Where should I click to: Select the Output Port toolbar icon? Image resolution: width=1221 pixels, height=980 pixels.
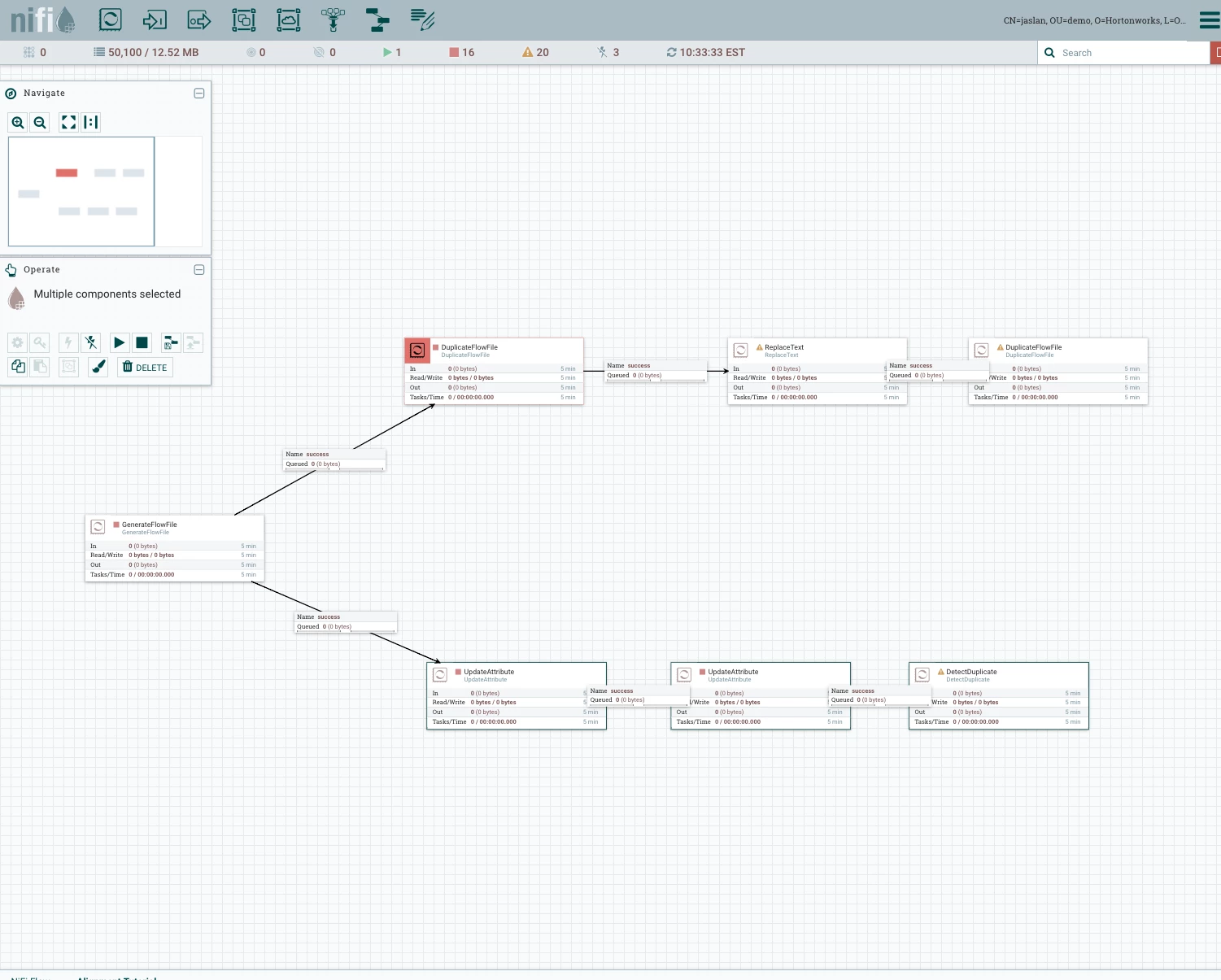(199, 20)
